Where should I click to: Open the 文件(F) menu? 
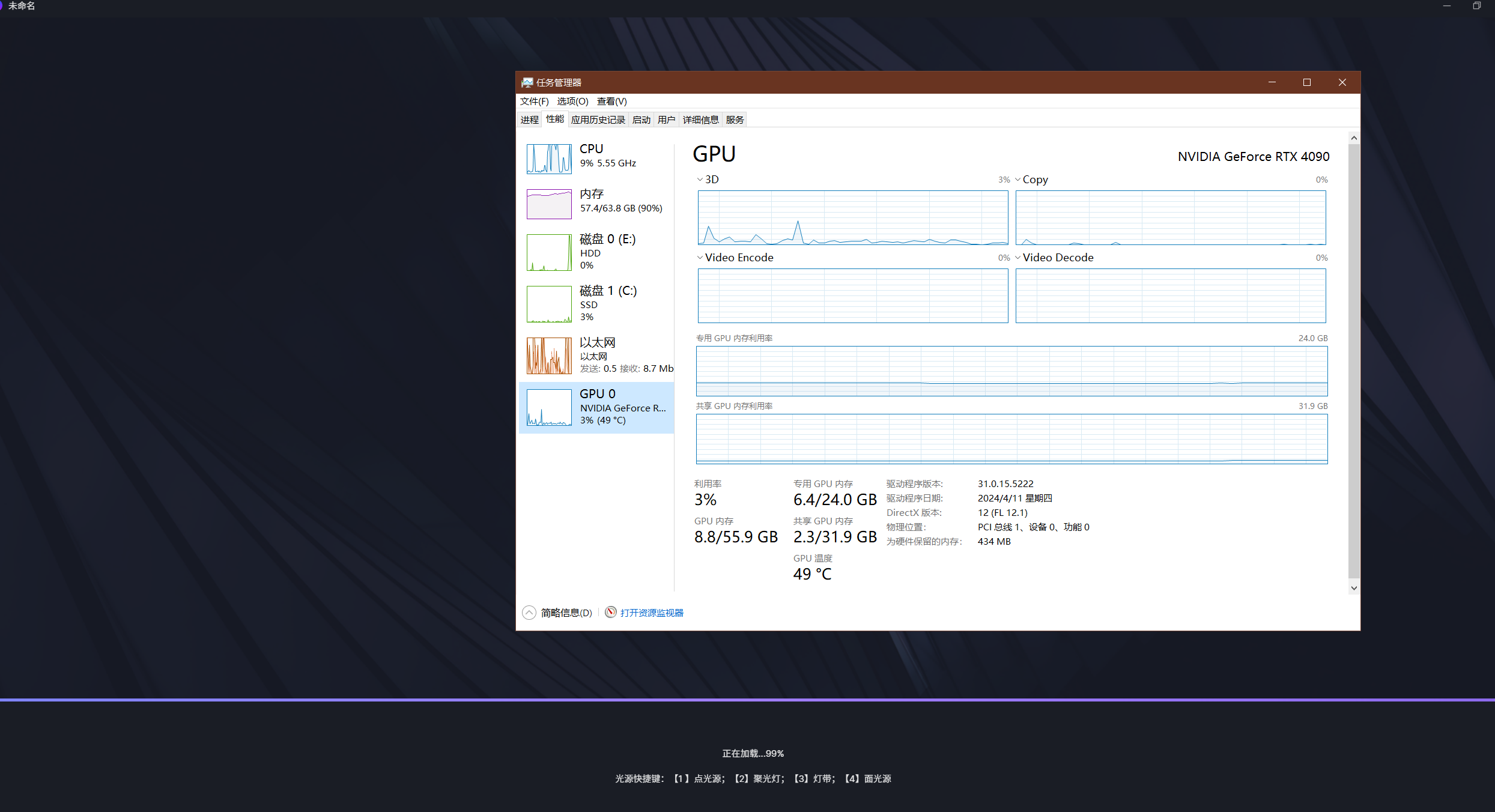coord(534,101)
